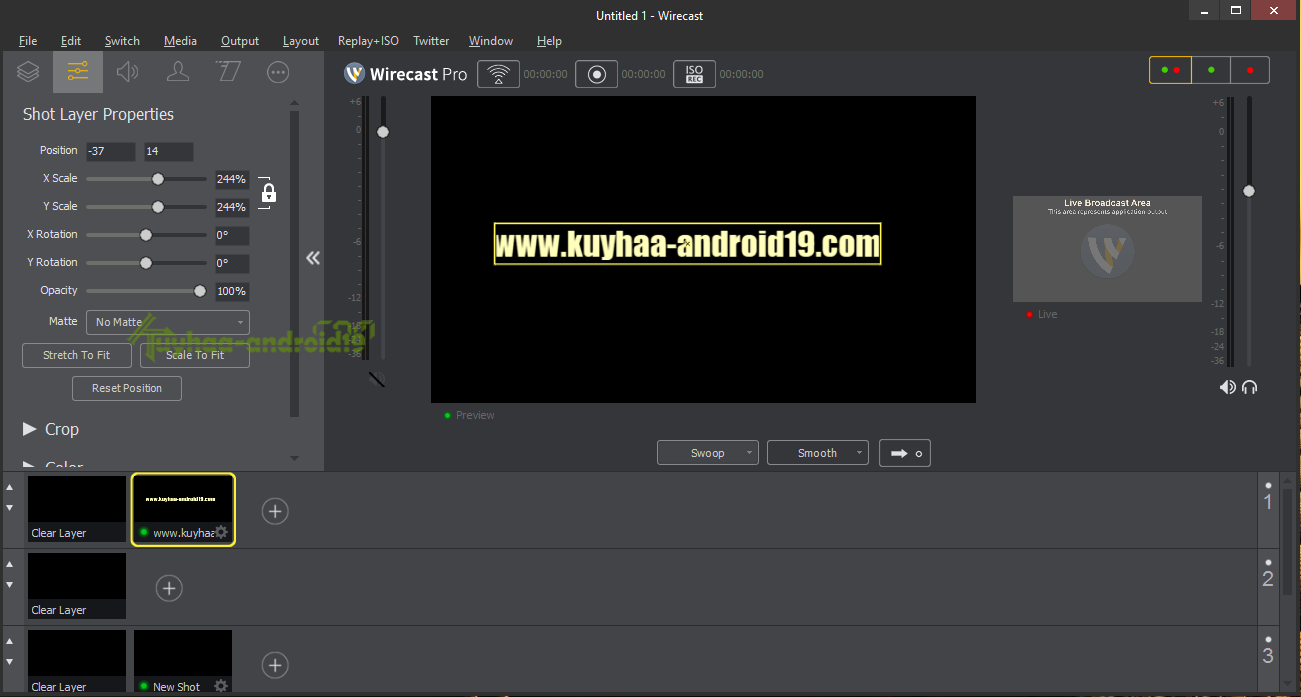Image resolution: width=1301 pixels, height=697 pixels.
Task: Adjust the Y Rotation slider
Action: click(146, 263)
